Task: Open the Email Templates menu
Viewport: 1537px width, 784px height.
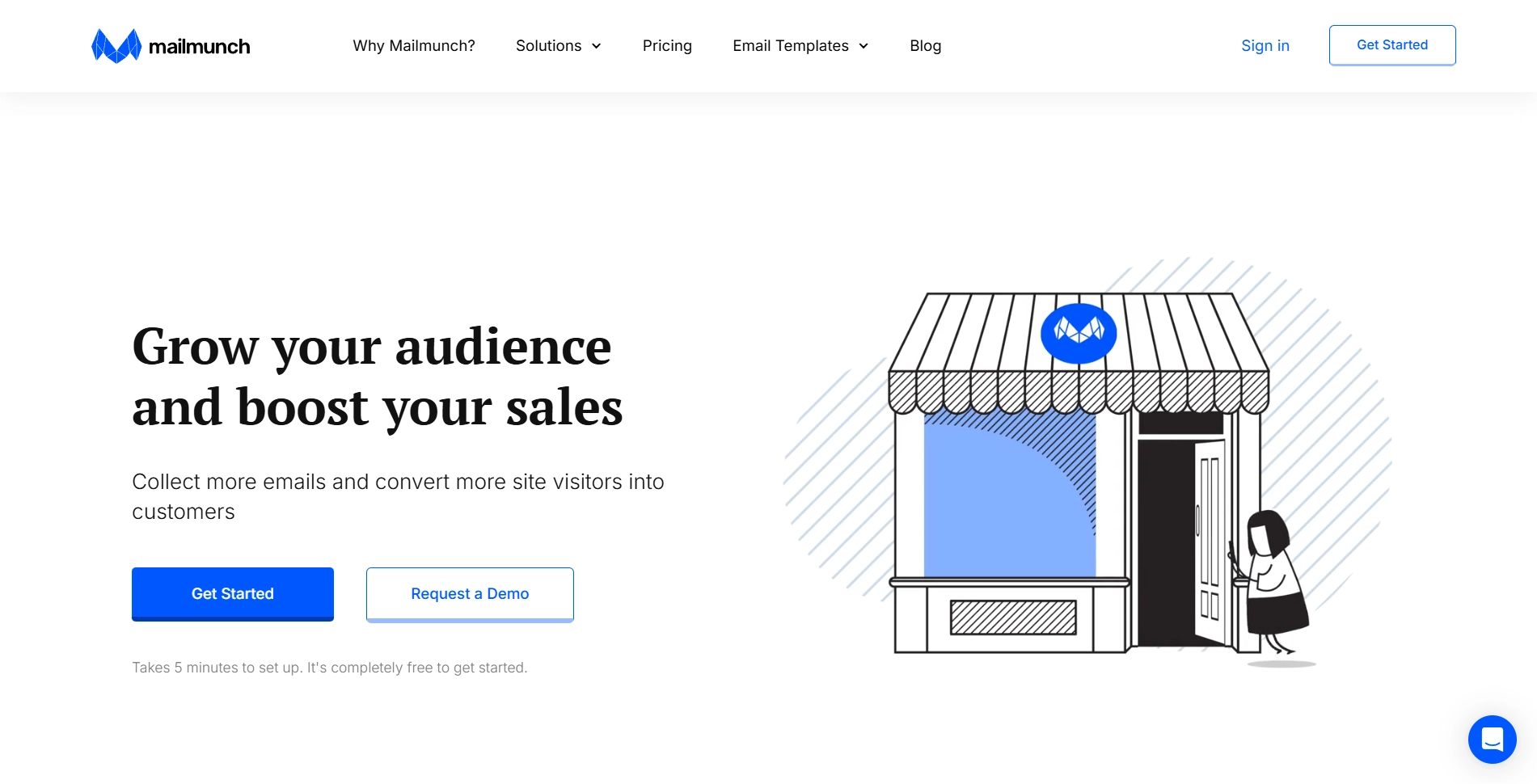Action: (x=800, y=46)
